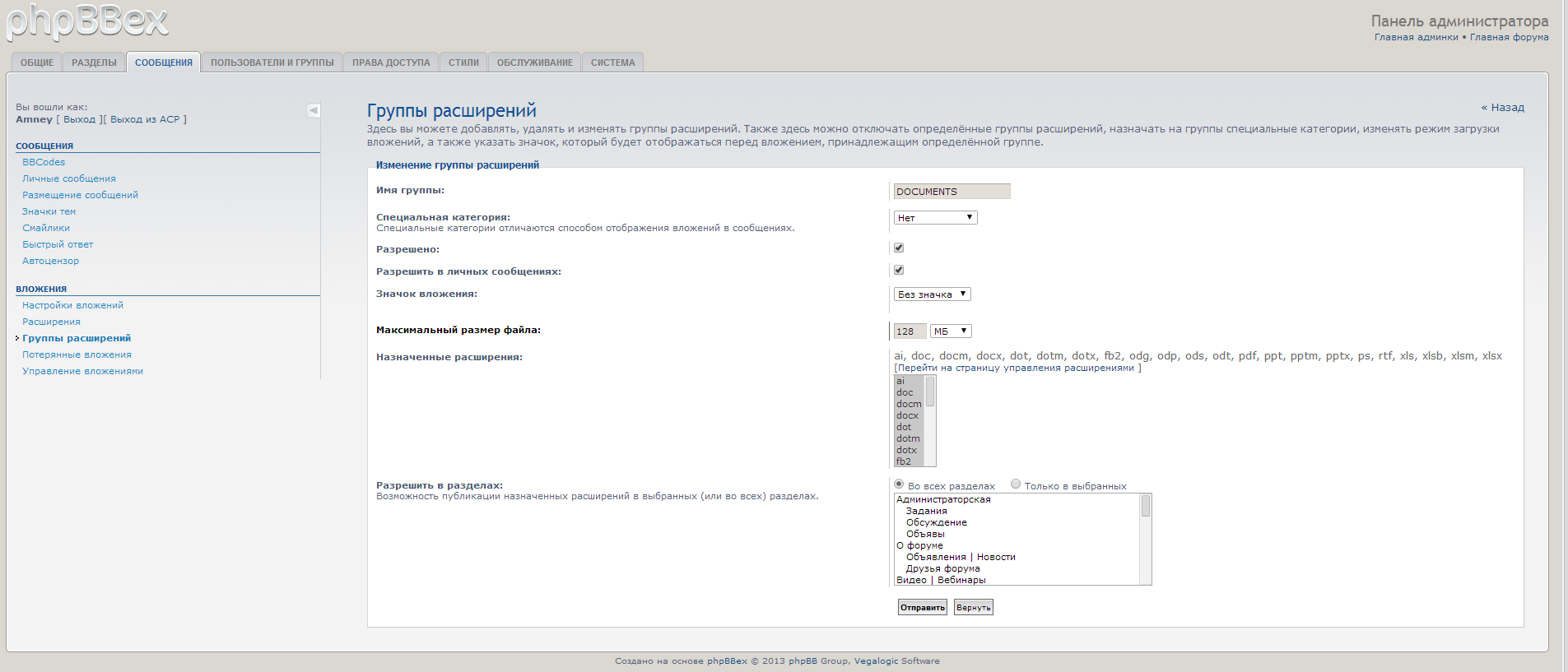Switch to the 'Разделы' tab
The image size is (1568, 672).
(x=94, y=63)
